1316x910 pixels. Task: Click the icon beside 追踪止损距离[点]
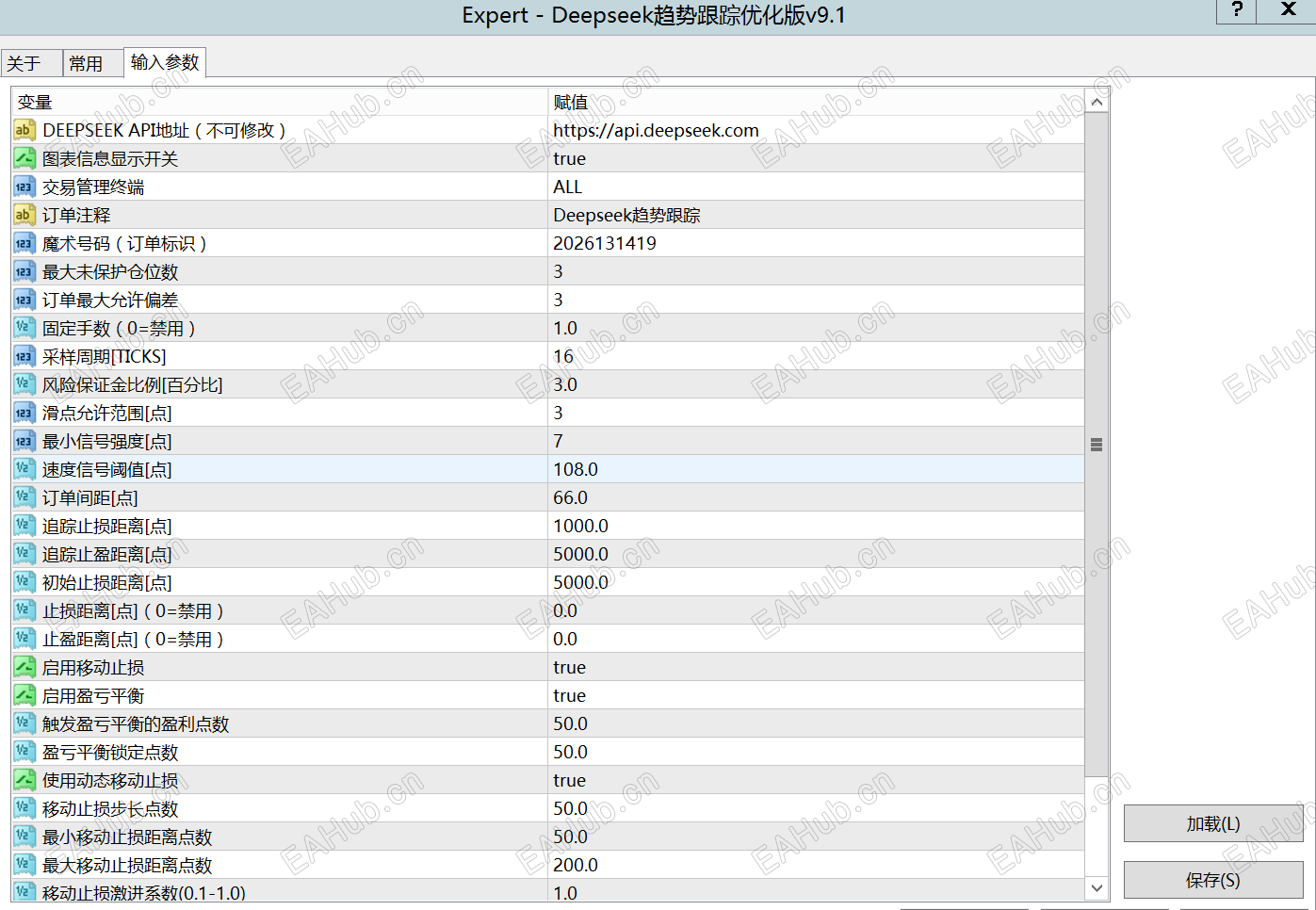tap(24, 526)
